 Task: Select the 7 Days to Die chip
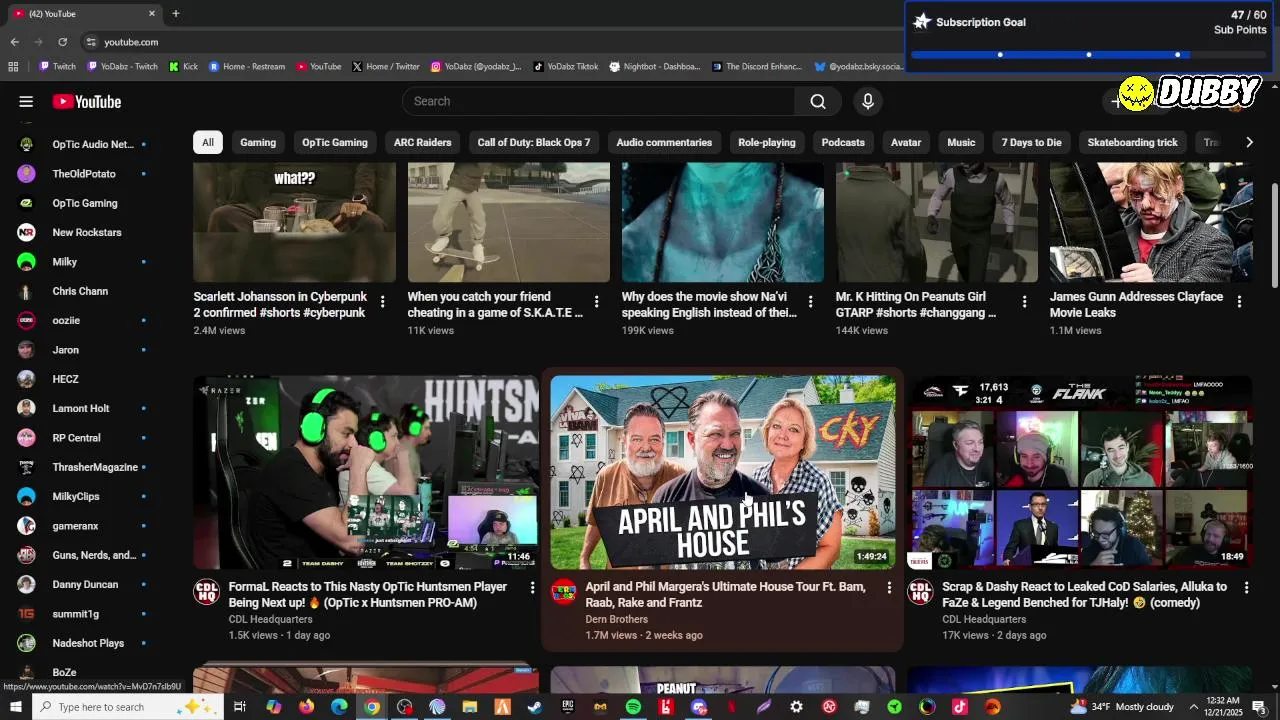pyautogui.click(x=1031, y=142)
